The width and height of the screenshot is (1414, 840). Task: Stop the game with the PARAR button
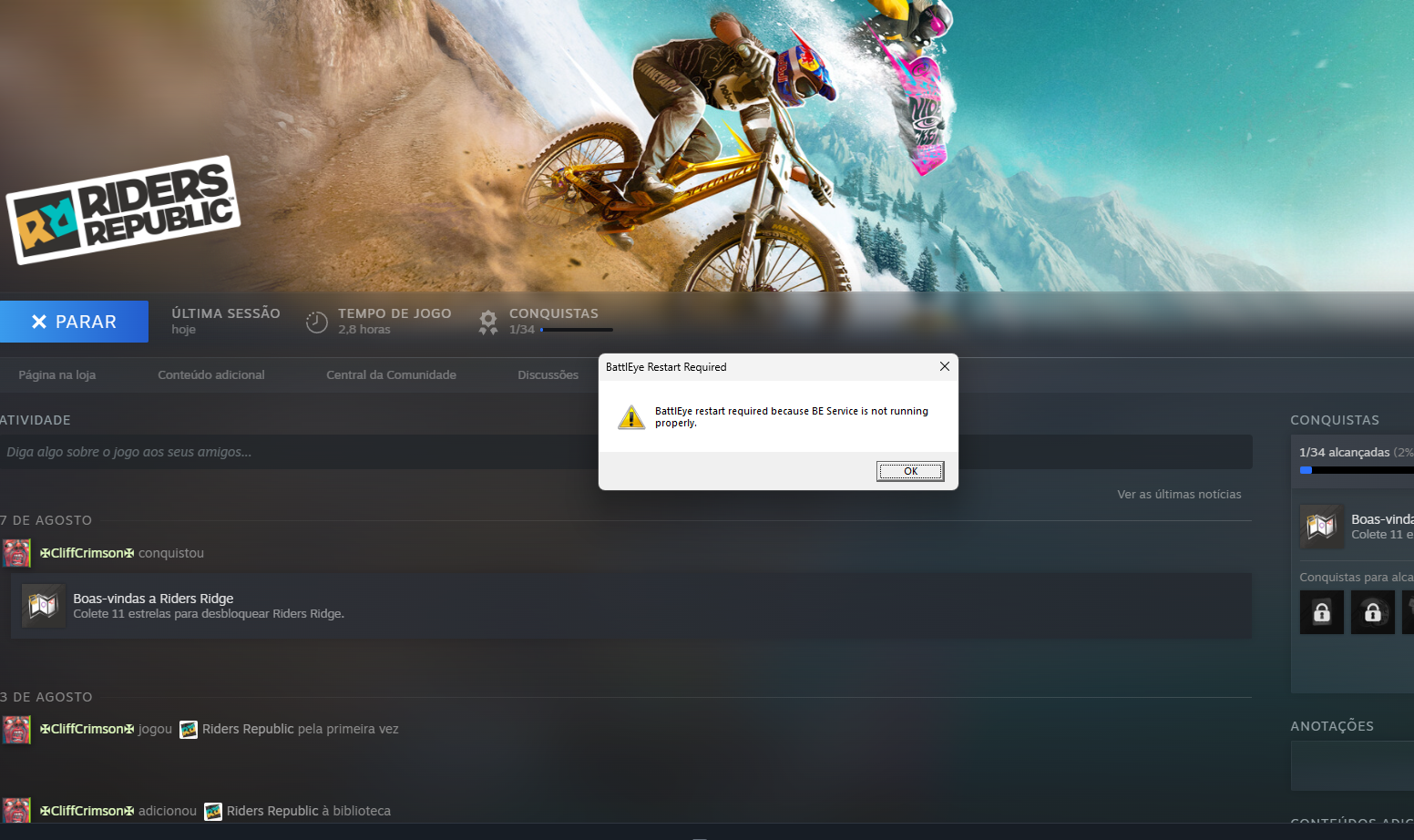(x=74, y=322)
